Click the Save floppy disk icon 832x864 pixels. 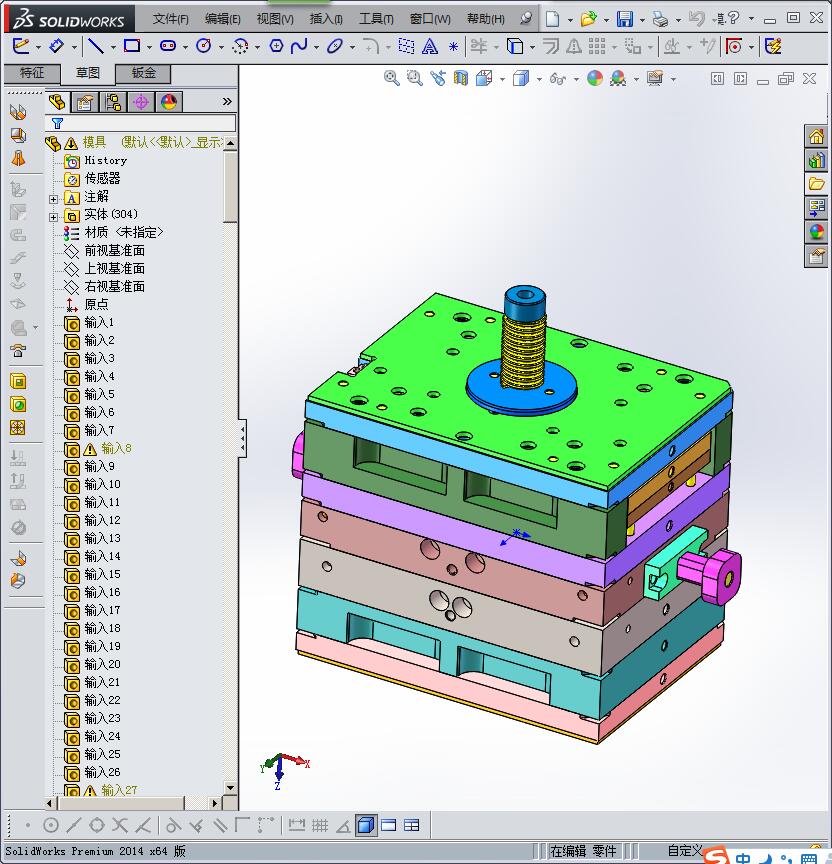(624, 19)
